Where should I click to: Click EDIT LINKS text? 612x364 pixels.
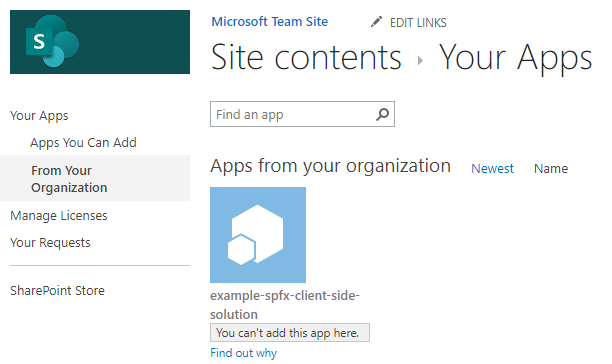(x=418, y=23)
